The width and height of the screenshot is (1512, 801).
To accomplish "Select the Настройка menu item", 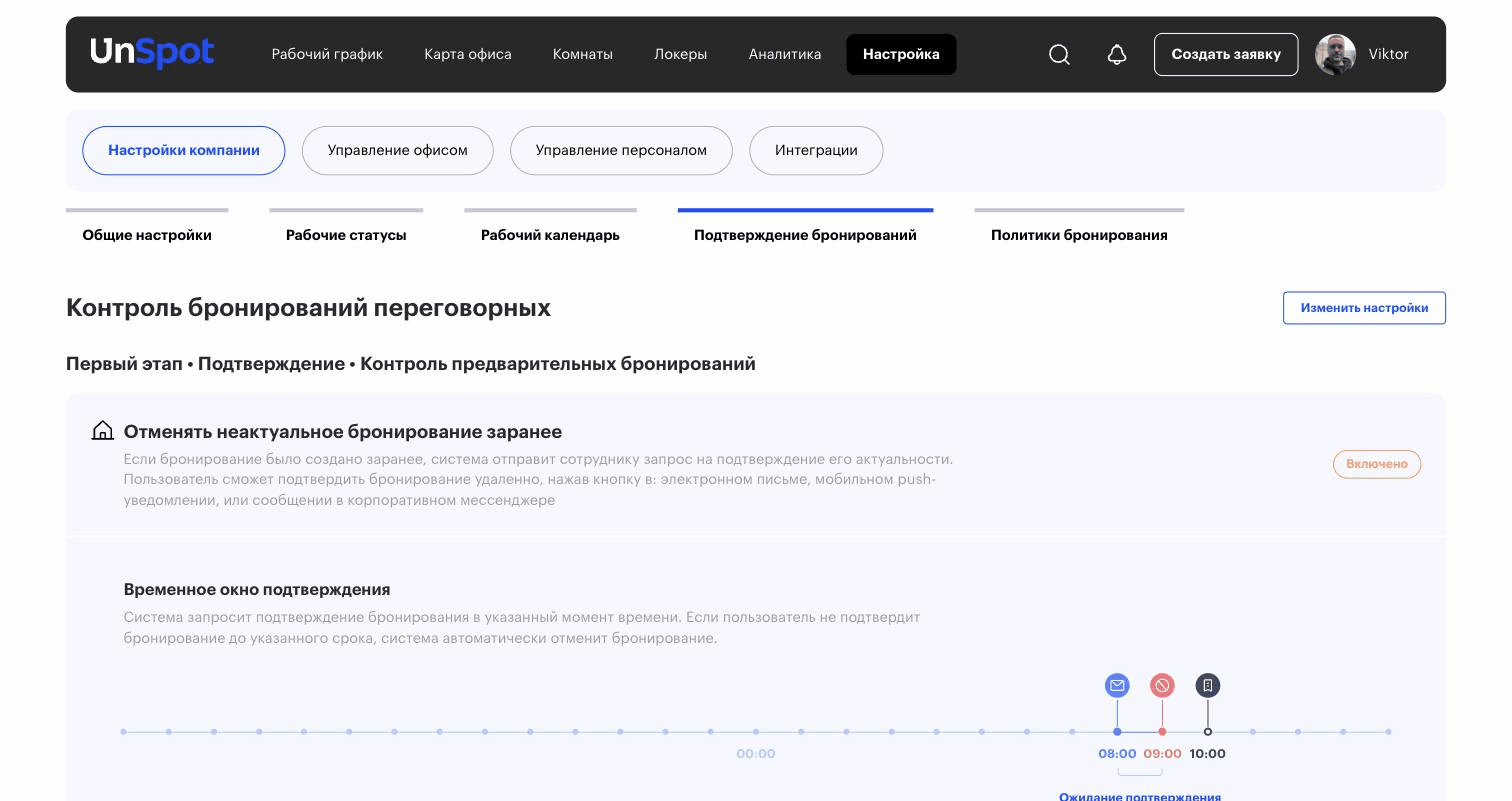I will pyautogui.click(x=901, y=54).
